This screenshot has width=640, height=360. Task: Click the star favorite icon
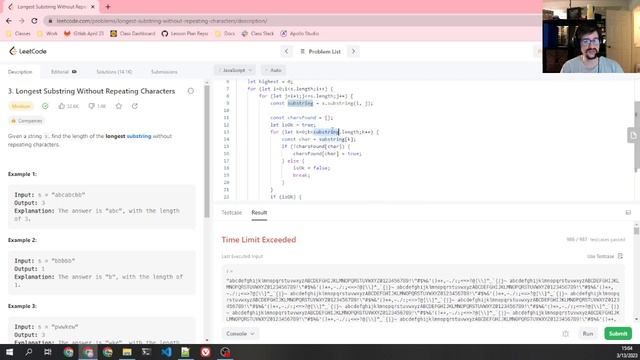coord(118,106)
